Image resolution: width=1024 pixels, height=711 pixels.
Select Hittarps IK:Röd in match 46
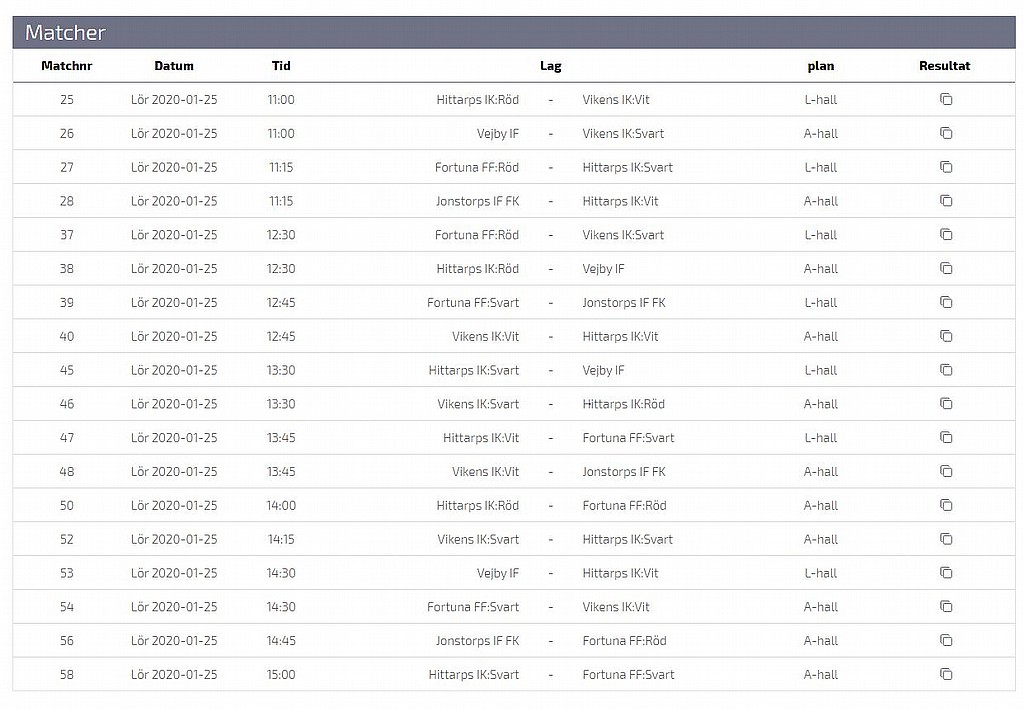pos(624,404)
